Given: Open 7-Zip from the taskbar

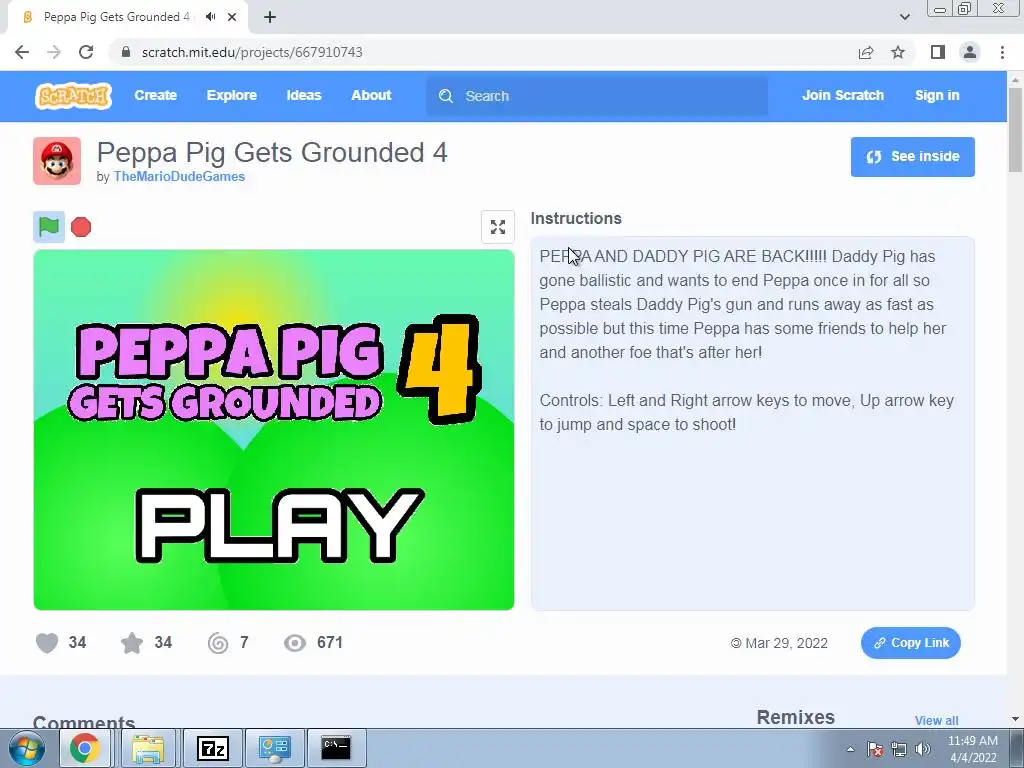Looking at the screenshot, I should [213, 748].
